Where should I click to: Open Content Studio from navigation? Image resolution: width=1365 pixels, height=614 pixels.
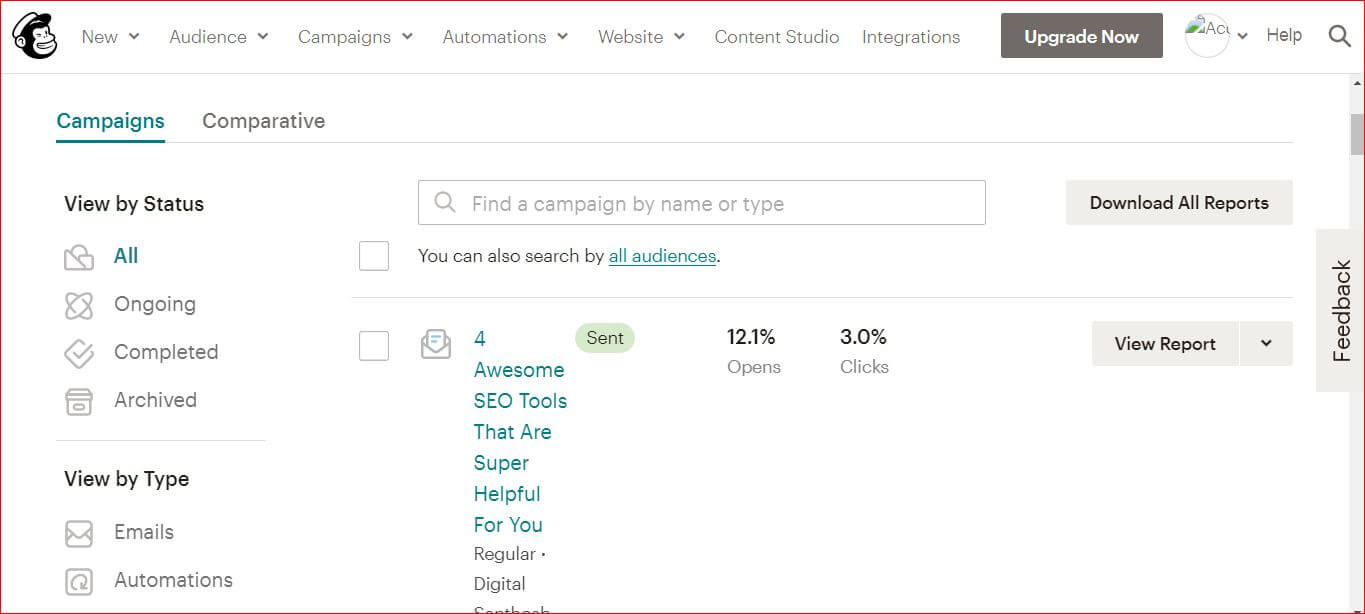pos(776,37)
